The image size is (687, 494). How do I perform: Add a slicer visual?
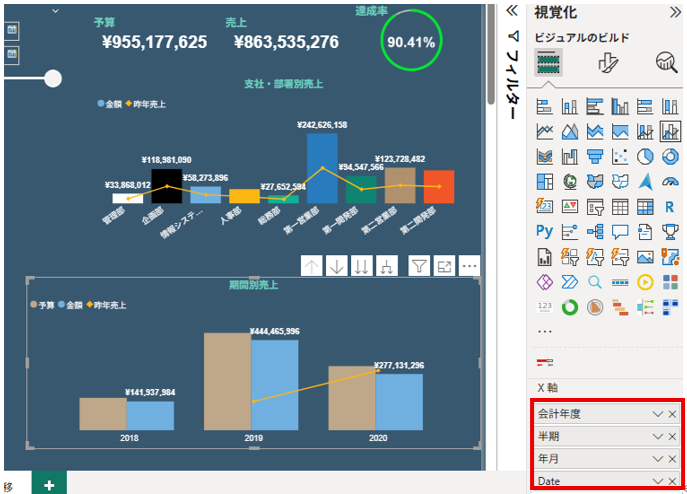point(595,206)
